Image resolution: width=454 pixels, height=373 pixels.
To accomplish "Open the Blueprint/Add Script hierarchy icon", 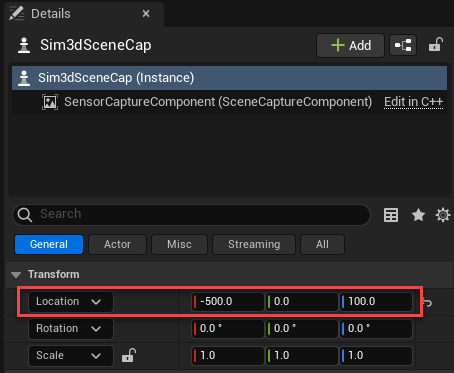I will (x=403, y=45).
